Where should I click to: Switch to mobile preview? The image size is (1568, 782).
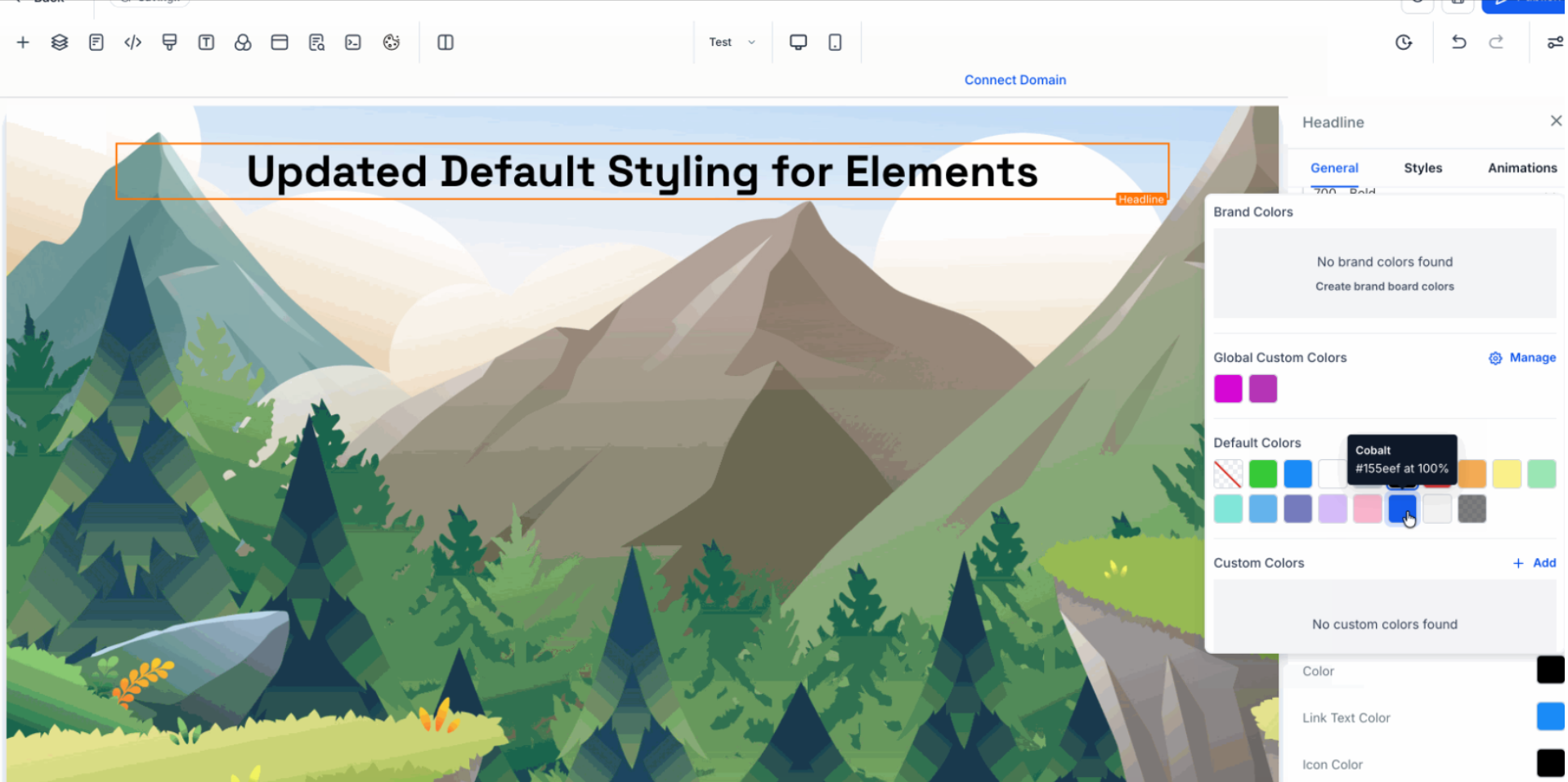pos(835,42)
